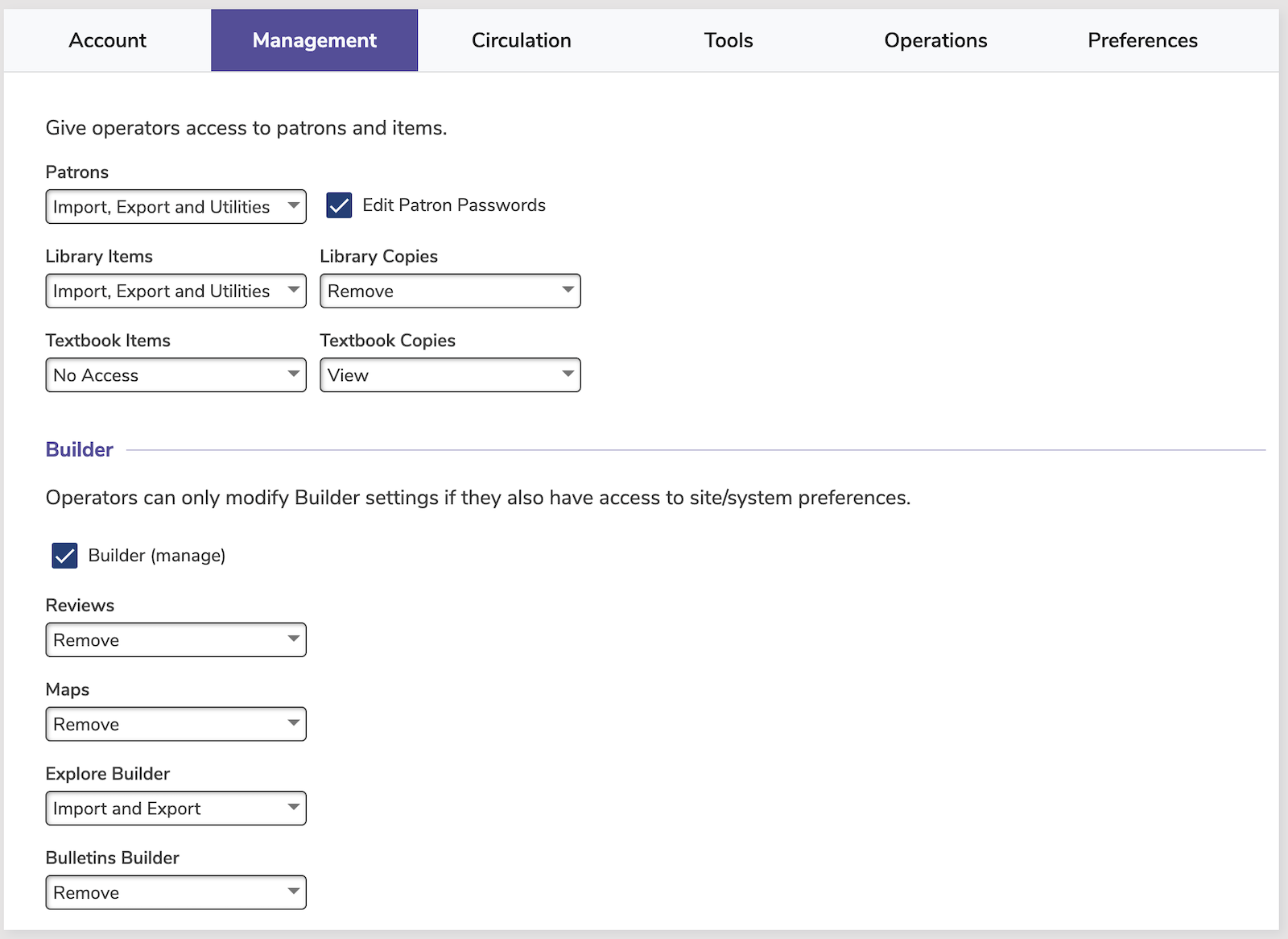Click the active Management tab

point(314,40)
